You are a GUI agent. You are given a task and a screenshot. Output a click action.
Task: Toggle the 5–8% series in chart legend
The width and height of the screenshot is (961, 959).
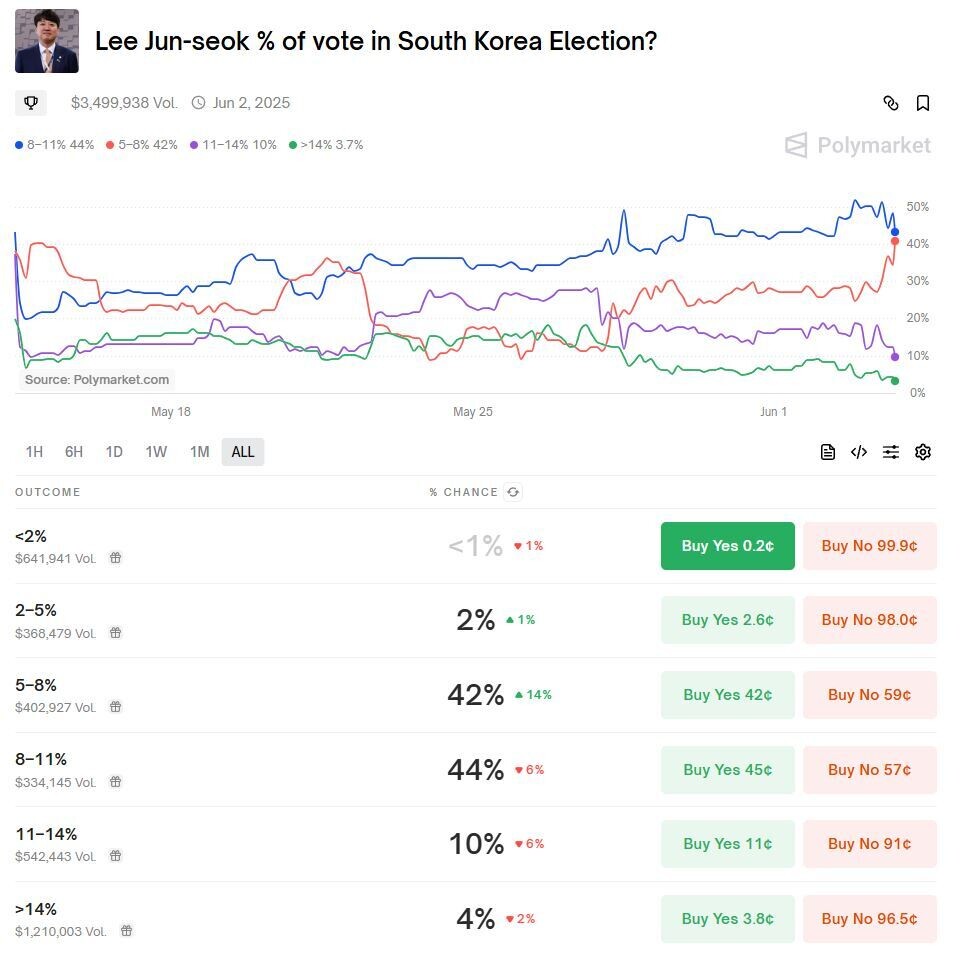pos(141,145)
